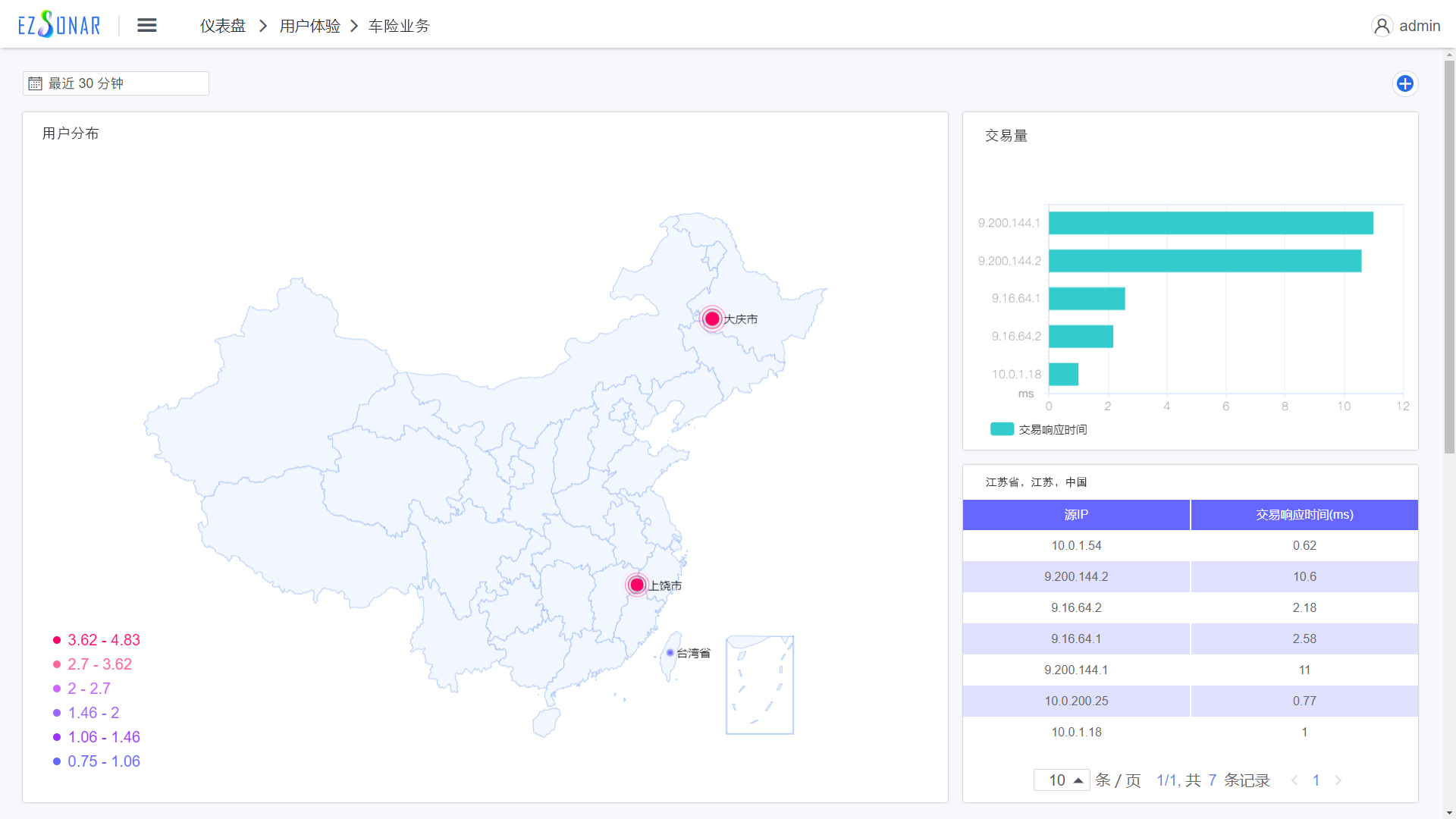Expand the 10 条/页 page size dropdown
Image resolution: width=1456 pixels, height=819 pixels.
[1062, 780]
